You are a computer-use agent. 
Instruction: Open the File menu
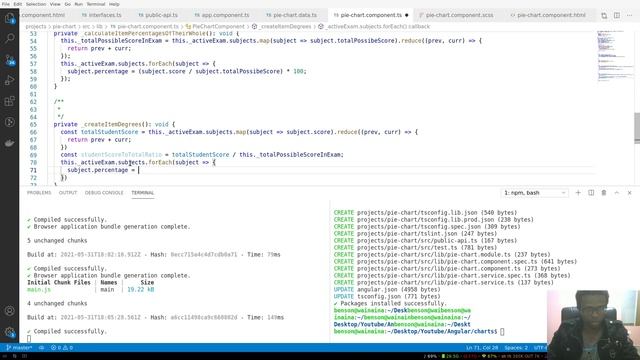pos(6,4)
